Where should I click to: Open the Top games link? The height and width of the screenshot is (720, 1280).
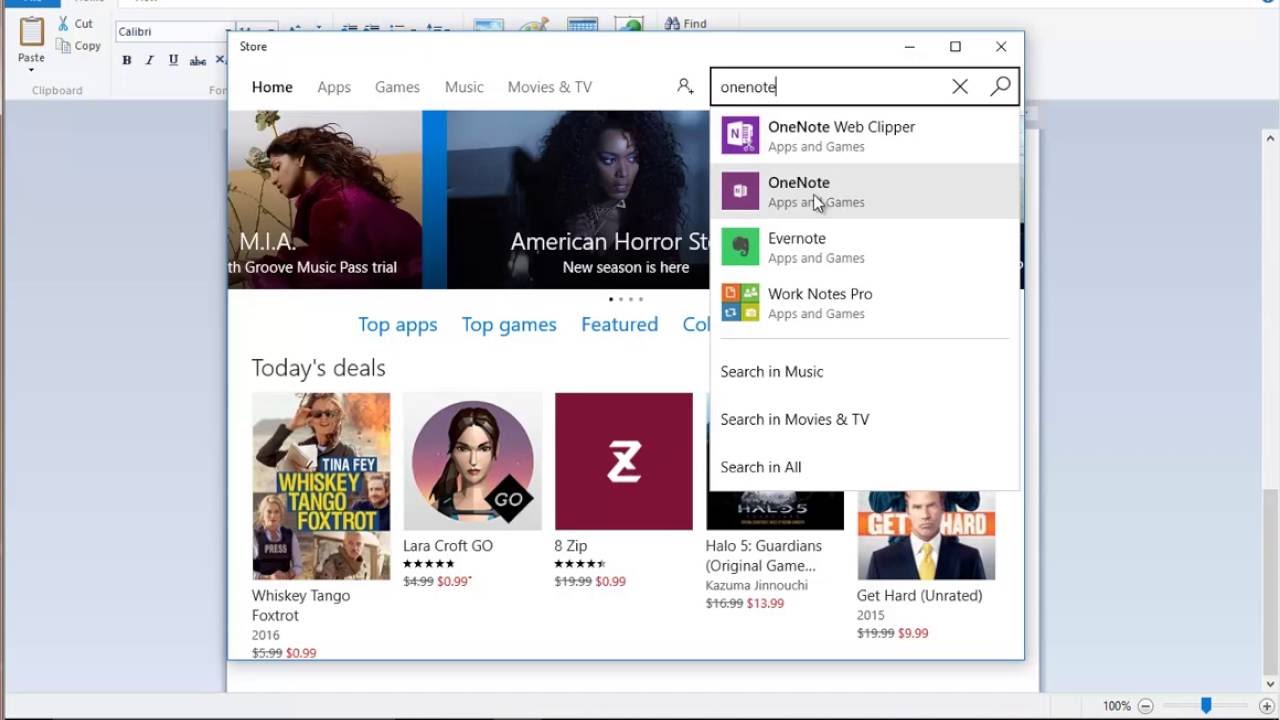(x=509, y=324)
